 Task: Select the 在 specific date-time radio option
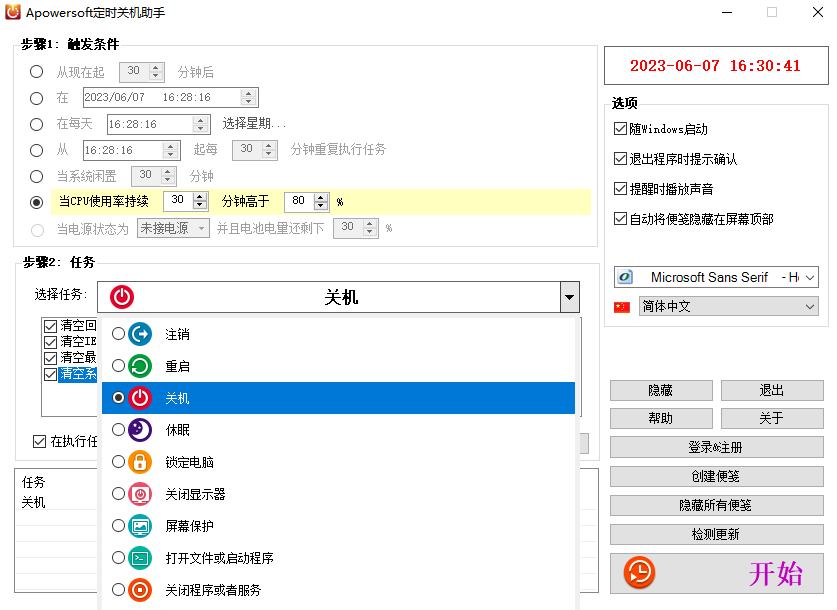click(x=36, y=98)
